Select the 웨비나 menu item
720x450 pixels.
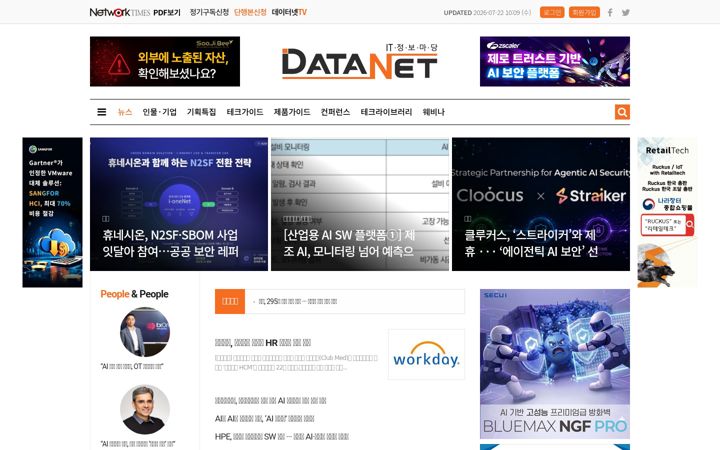point(433,112)
